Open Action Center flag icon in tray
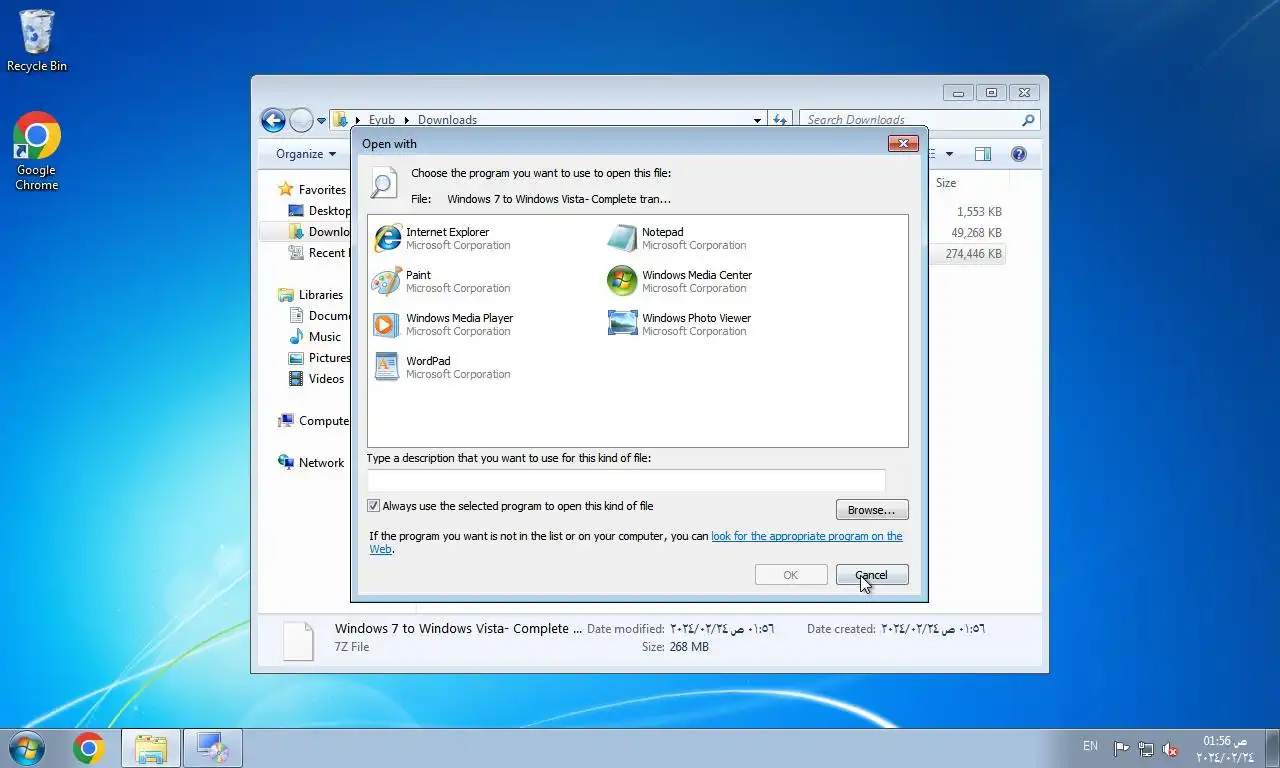Screen dimensions: 1280x768 1121,749
